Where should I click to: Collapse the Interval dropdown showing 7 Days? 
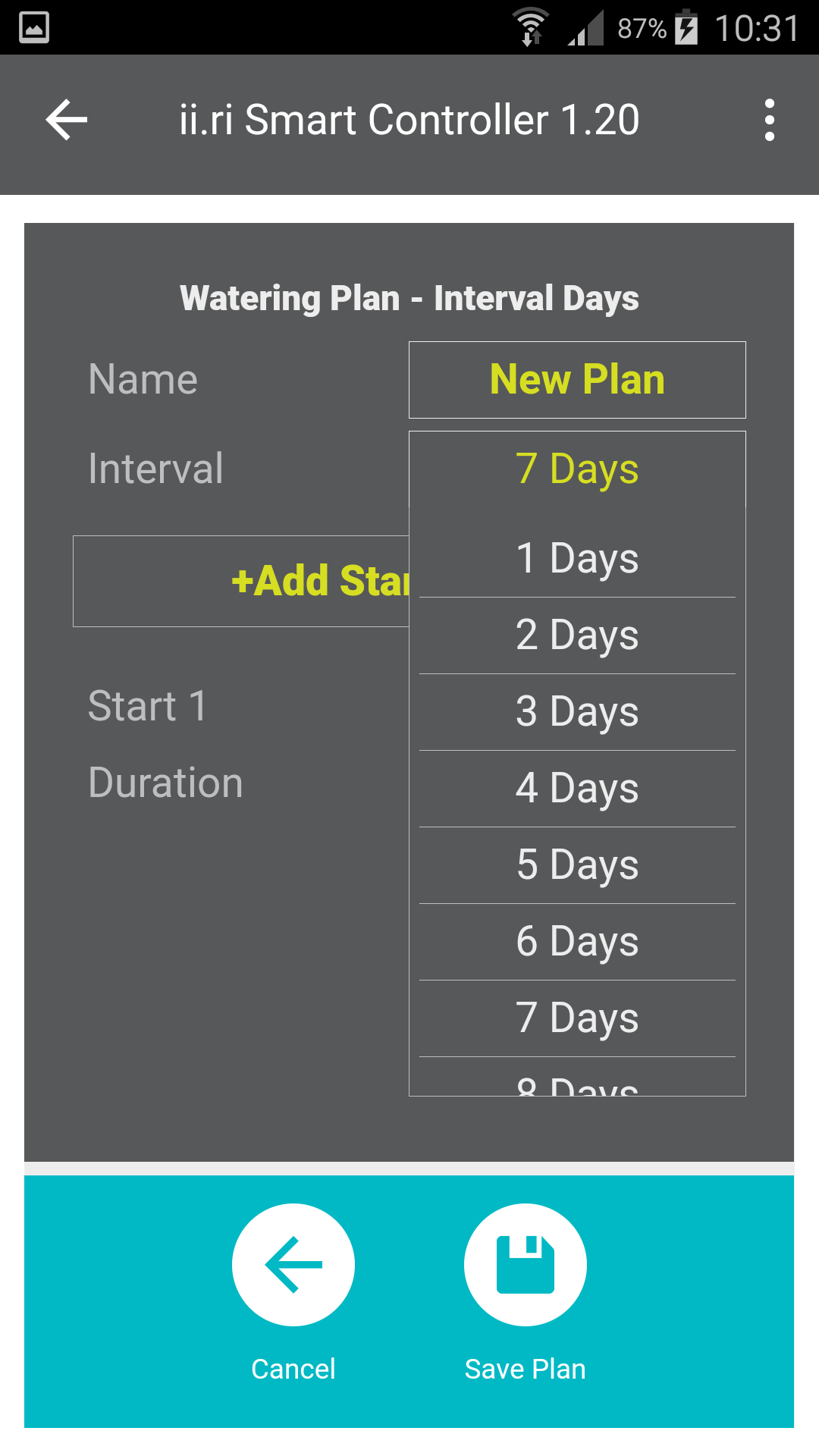click(577, 469)
